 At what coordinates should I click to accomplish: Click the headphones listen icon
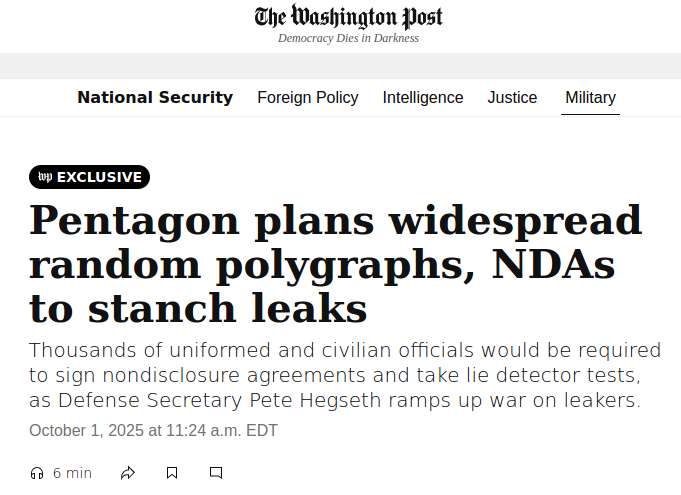coord(37,473)
